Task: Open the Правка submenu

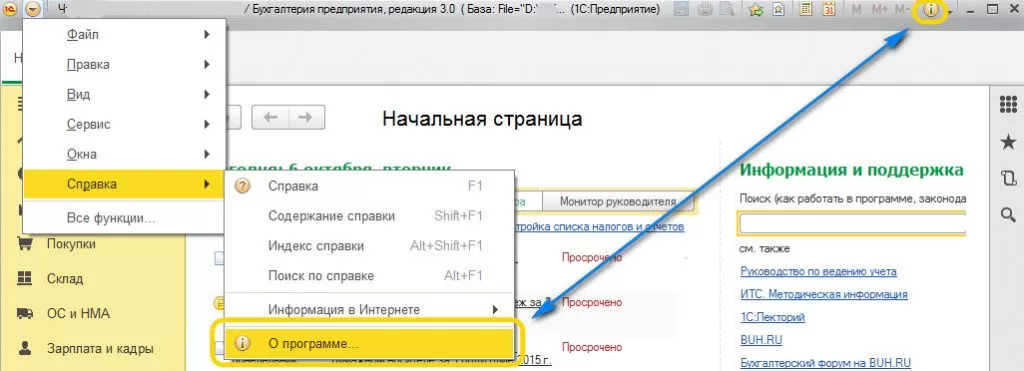Action: [x=124, y=65]
